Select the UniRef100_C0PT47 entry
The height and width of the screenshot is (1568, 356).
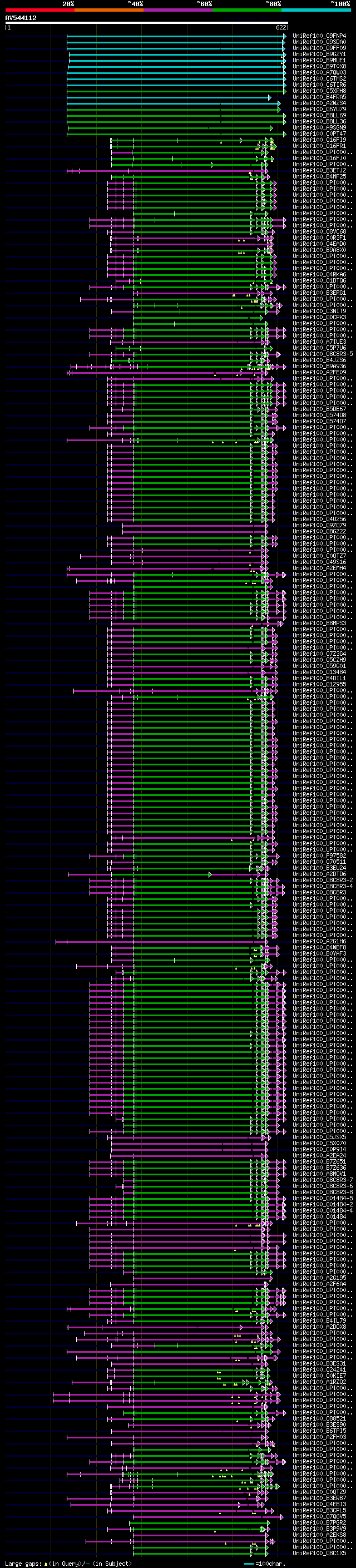(x=319, y=134)
